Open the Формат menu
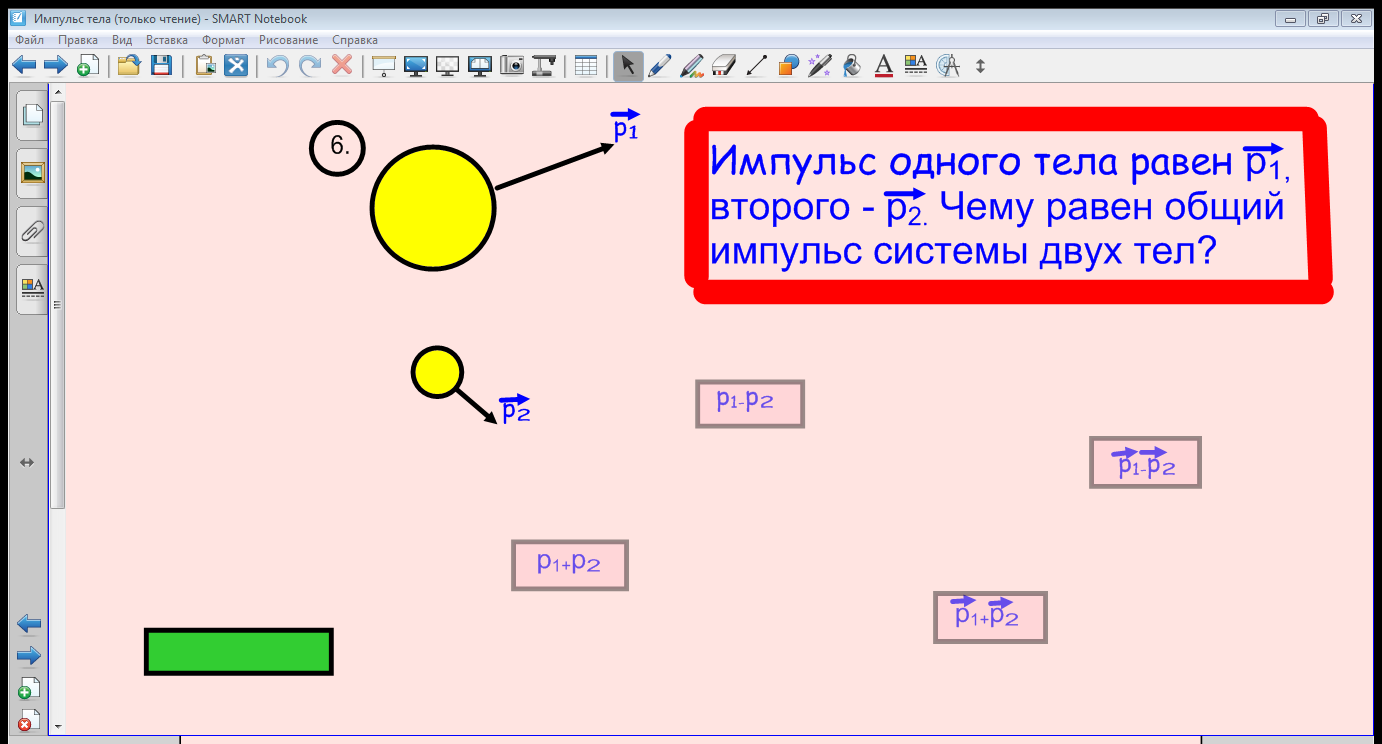This screenshot has height=744, width=1382. click(x=223, y=40)
